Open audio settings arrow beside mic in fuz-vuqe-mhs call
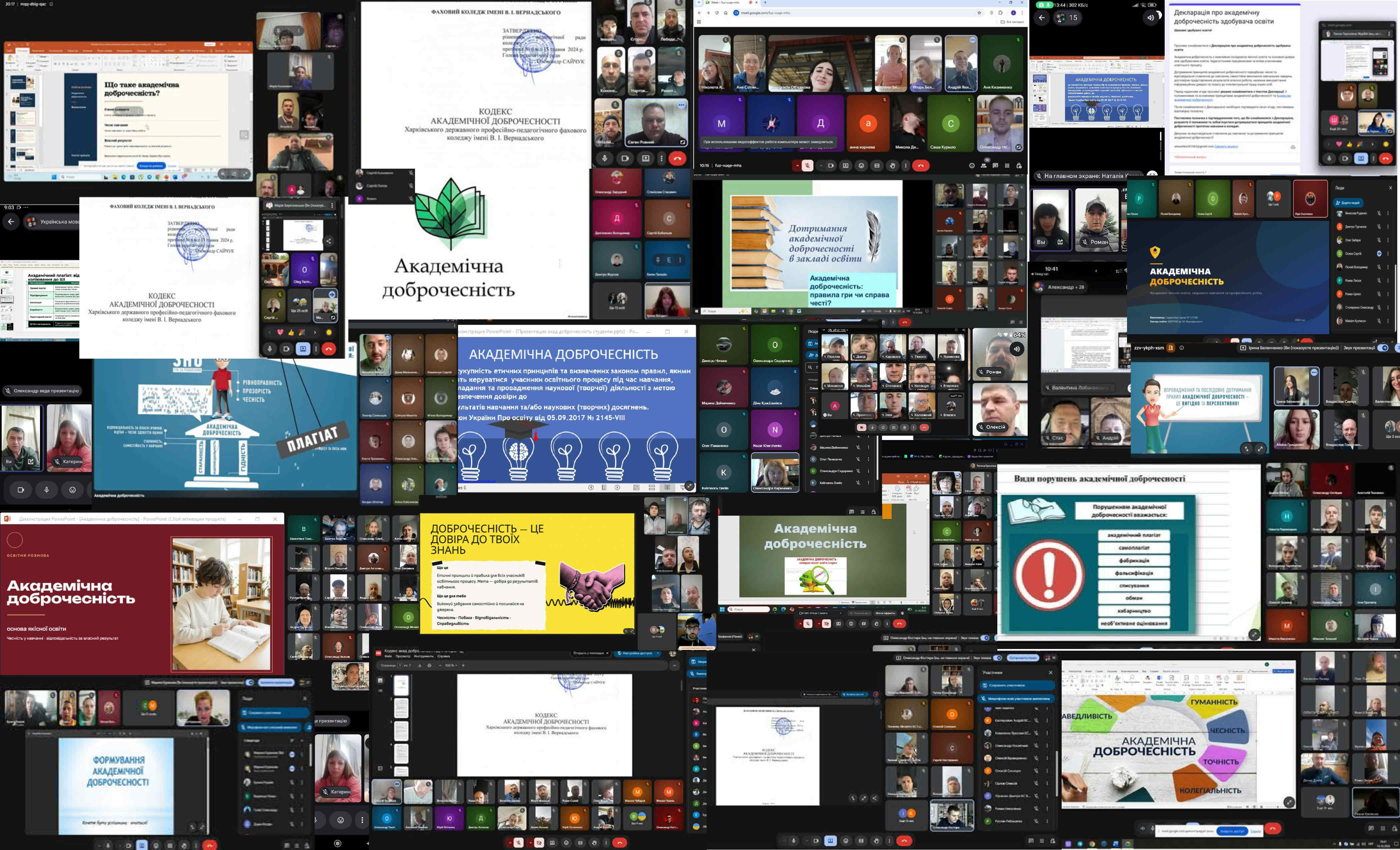The image size is (1400, 850). click(798, 165)
